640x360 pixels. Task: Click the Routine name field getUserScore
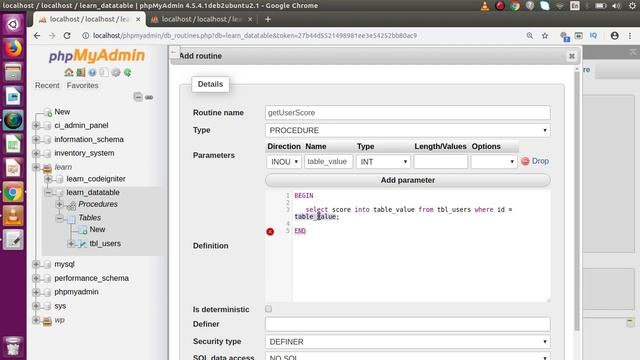(x=407, y=113)
